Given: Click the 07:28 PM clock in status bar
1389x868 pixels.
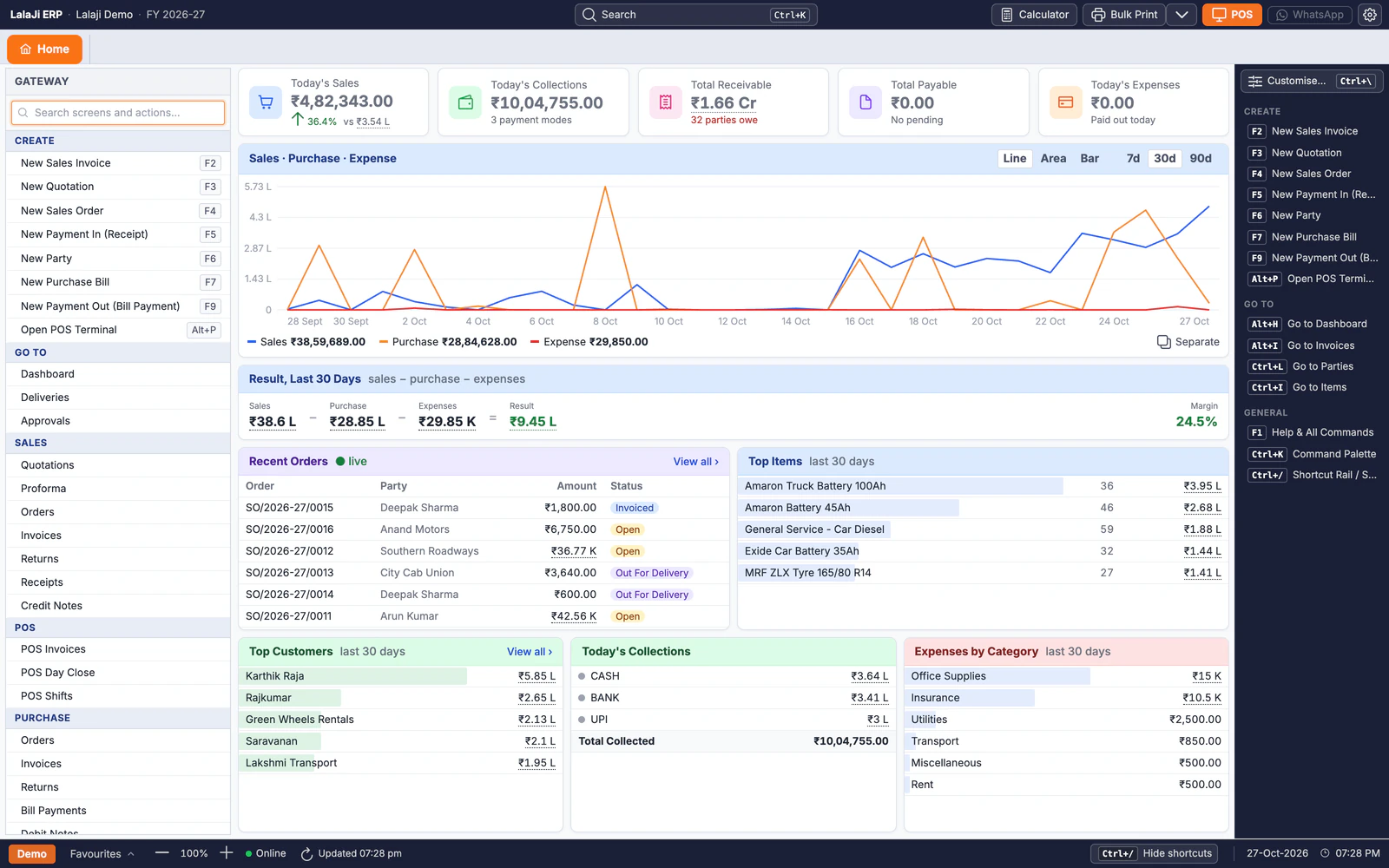Looking at the screenshot, I should coord(1350,854).
